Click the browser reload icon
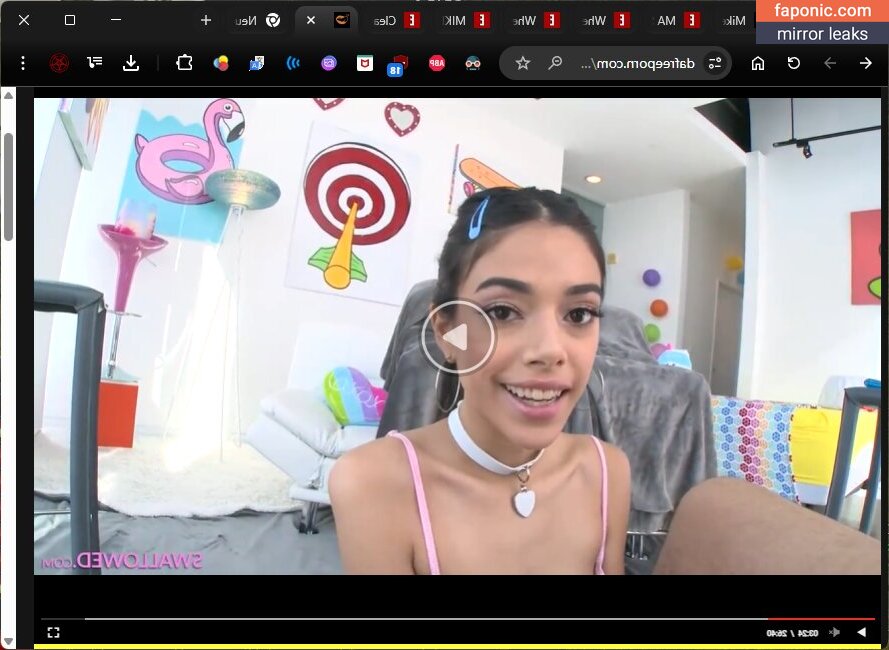The height and width of the screenshot is (650, 889). click(x=794, y=63)
